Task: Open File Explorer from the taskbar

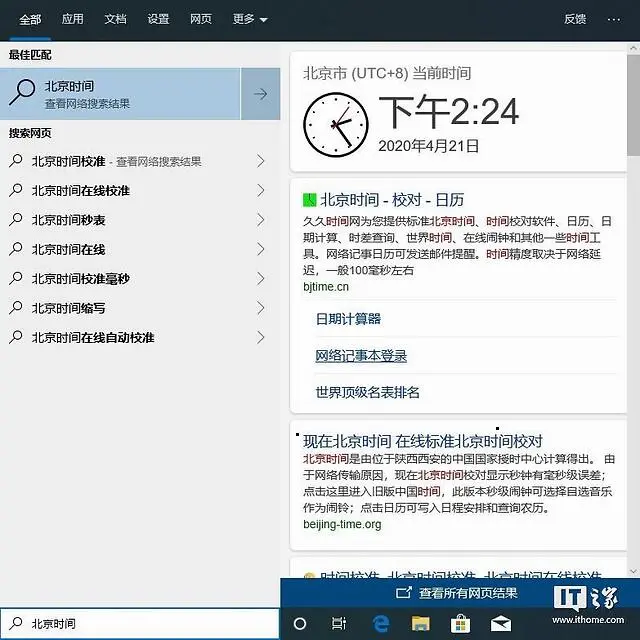Action: click(x=420, y=623)
